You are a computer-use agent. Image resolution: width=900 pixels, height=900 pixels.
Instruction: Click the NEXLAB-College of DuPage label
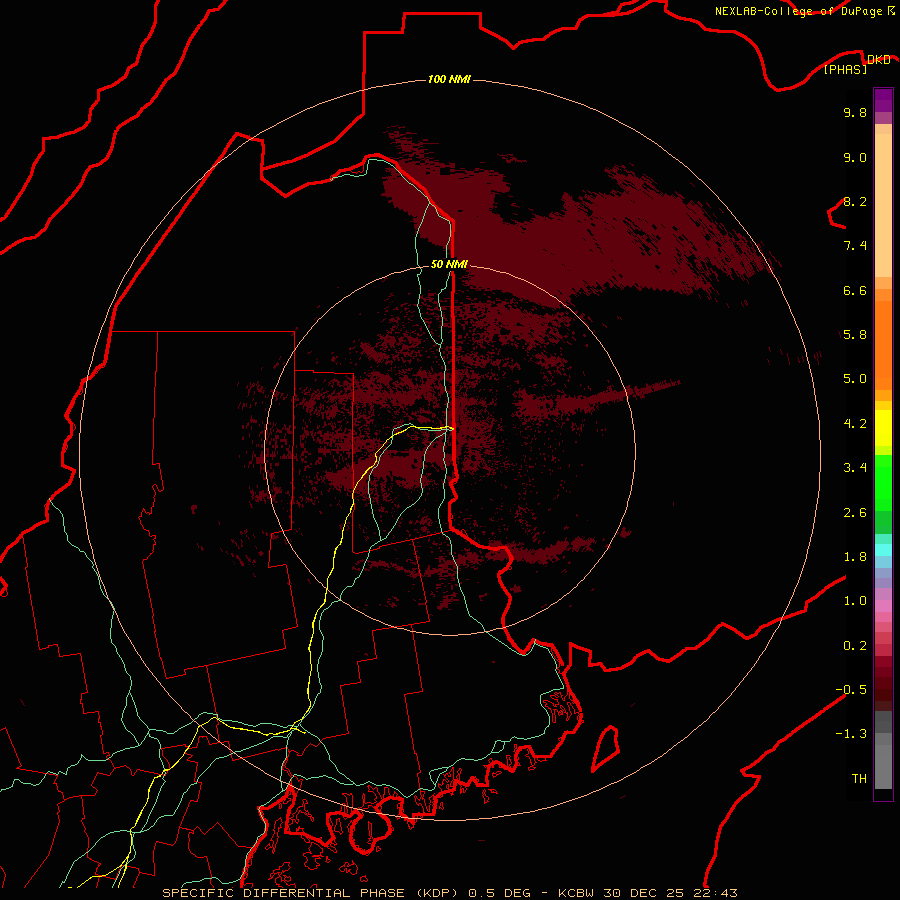pos(800,11)
